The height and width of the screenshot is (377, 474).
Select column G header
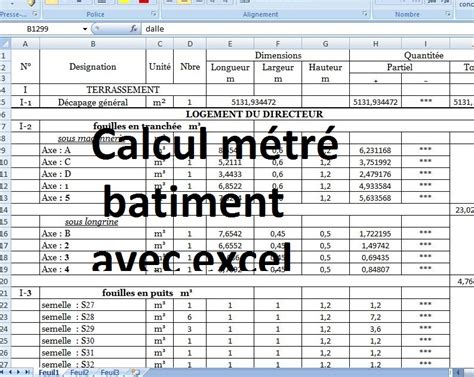coord(325,44)
